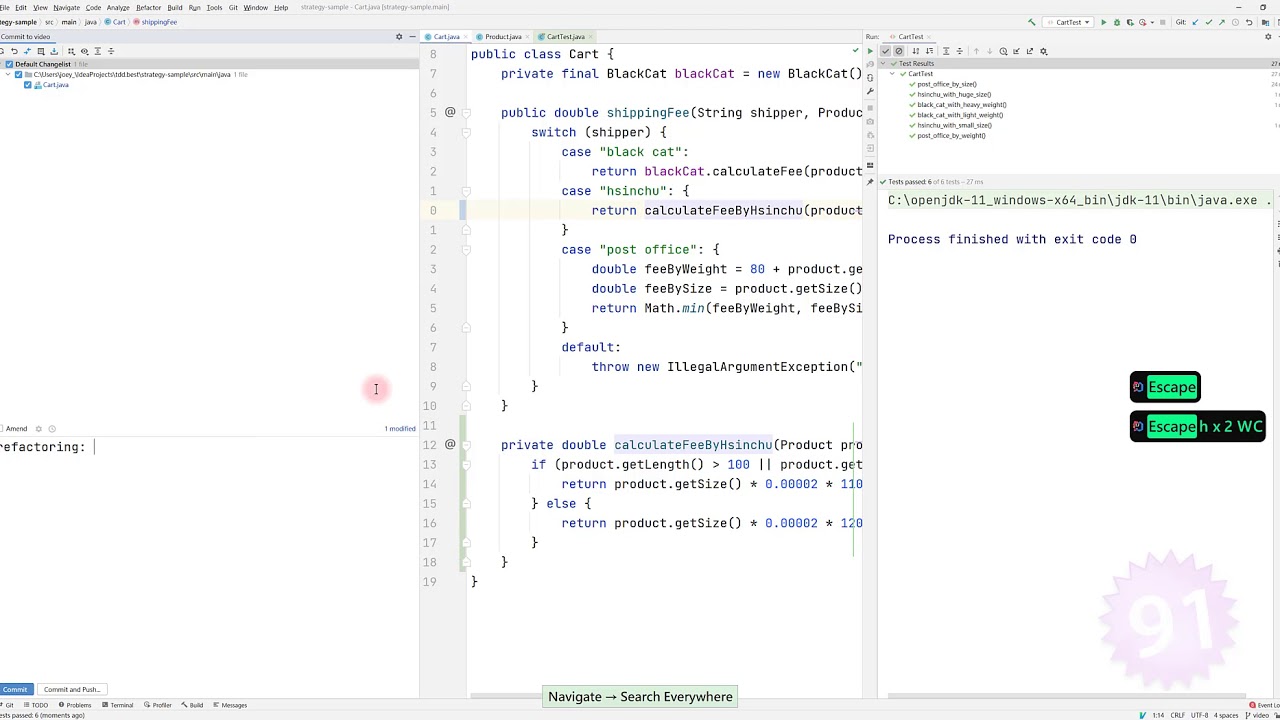Screen dimensions: 1280x720
Task: Open Problems tool window button
Action: [x=74, y=705]
